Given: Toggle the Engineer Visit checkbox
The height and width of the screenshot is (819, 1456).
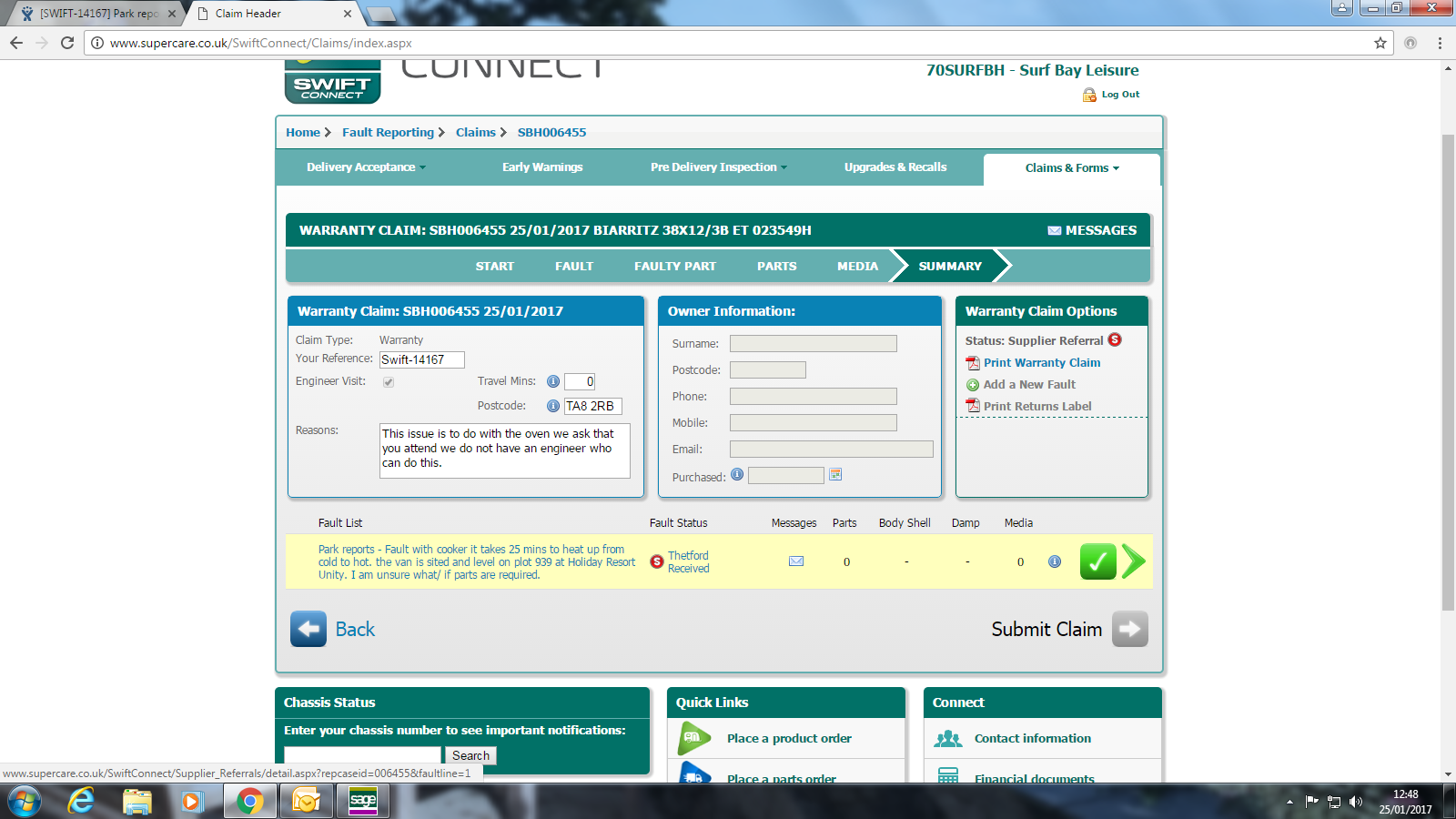Looking at the screenshot, I should click(x=389, y=382).
